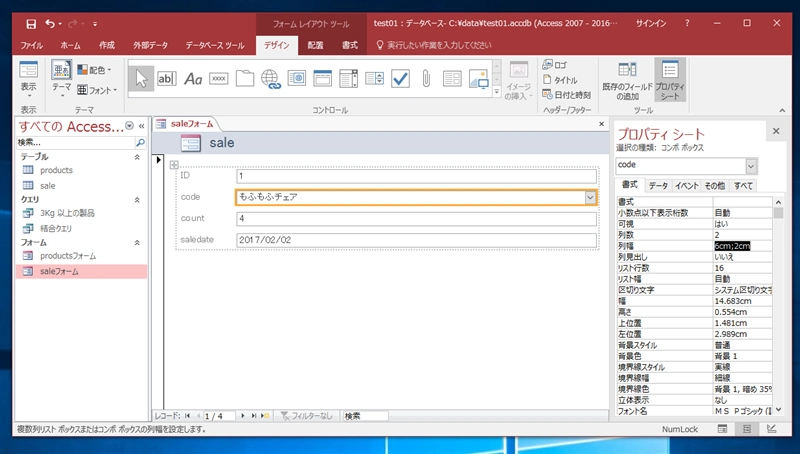800x454 pixels.
Task: Switch to the データ property tab
Action: tap(658, 186)
